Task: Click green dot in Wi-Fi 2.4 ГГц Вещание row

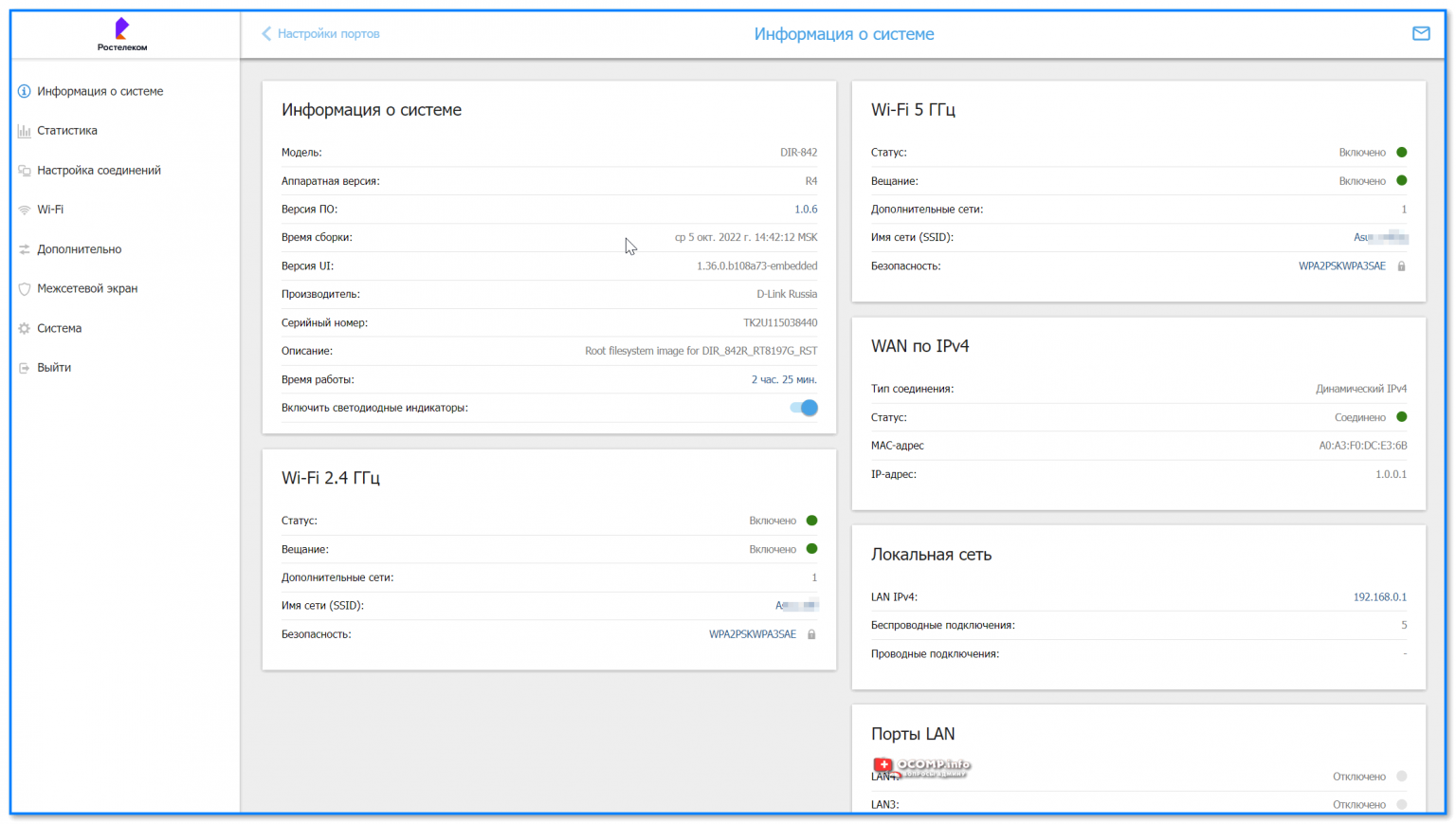Action: (812, 549)
